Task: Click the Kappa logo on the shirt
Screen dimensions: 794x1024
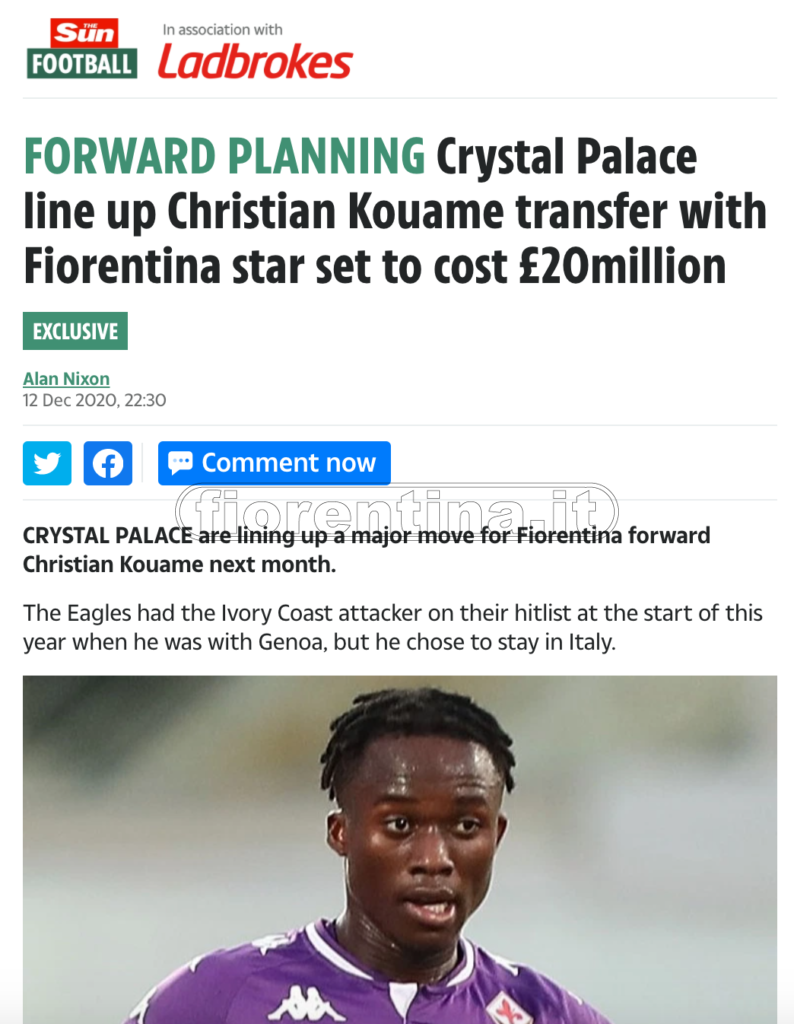Action: click(x=306, y=1001)
